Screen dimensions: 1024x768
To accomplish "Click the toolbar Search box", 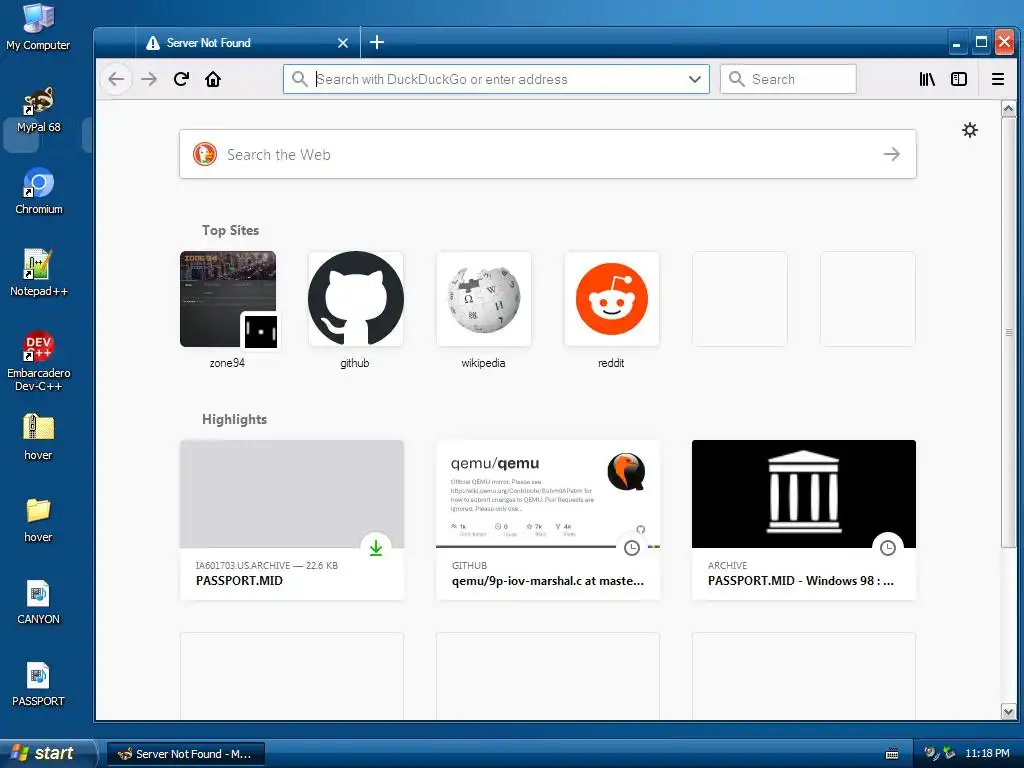I will (x=788, y=79).
